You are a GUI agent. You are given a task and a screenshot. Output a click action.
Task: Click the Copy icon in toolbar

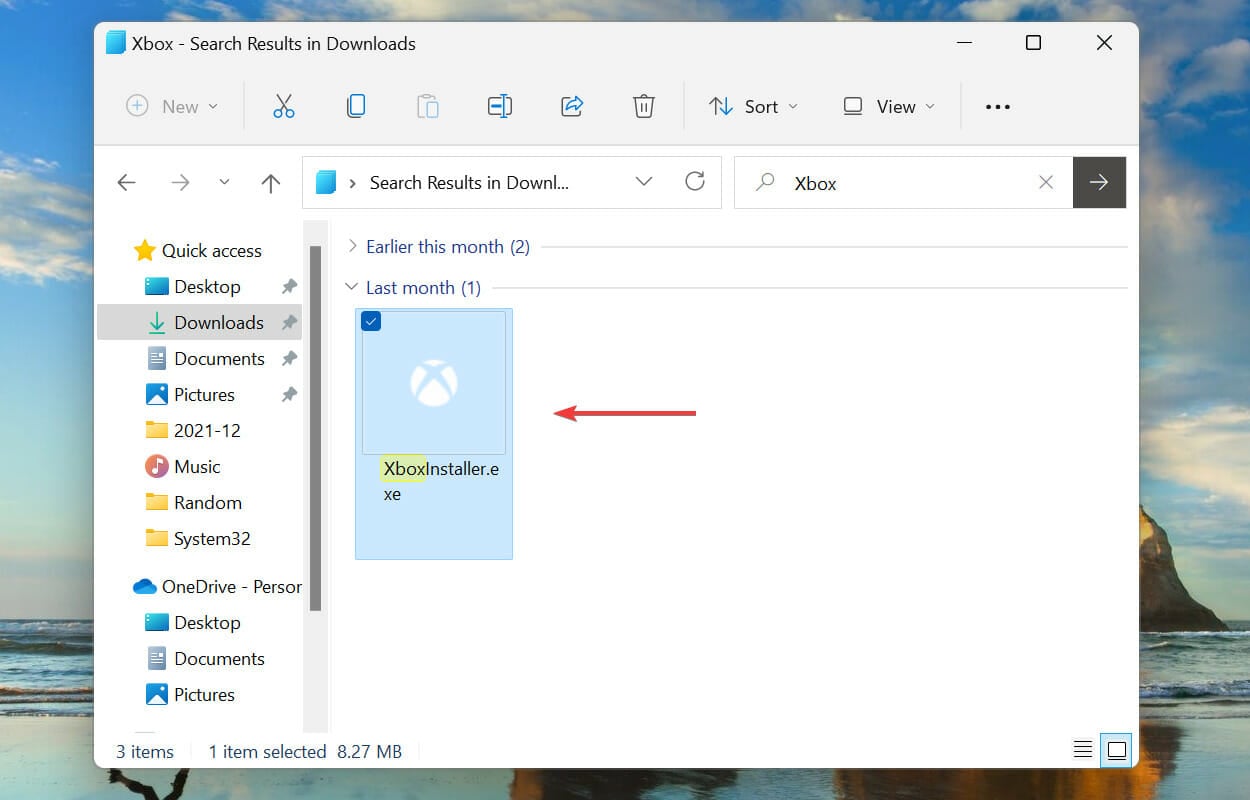point(356,106)
